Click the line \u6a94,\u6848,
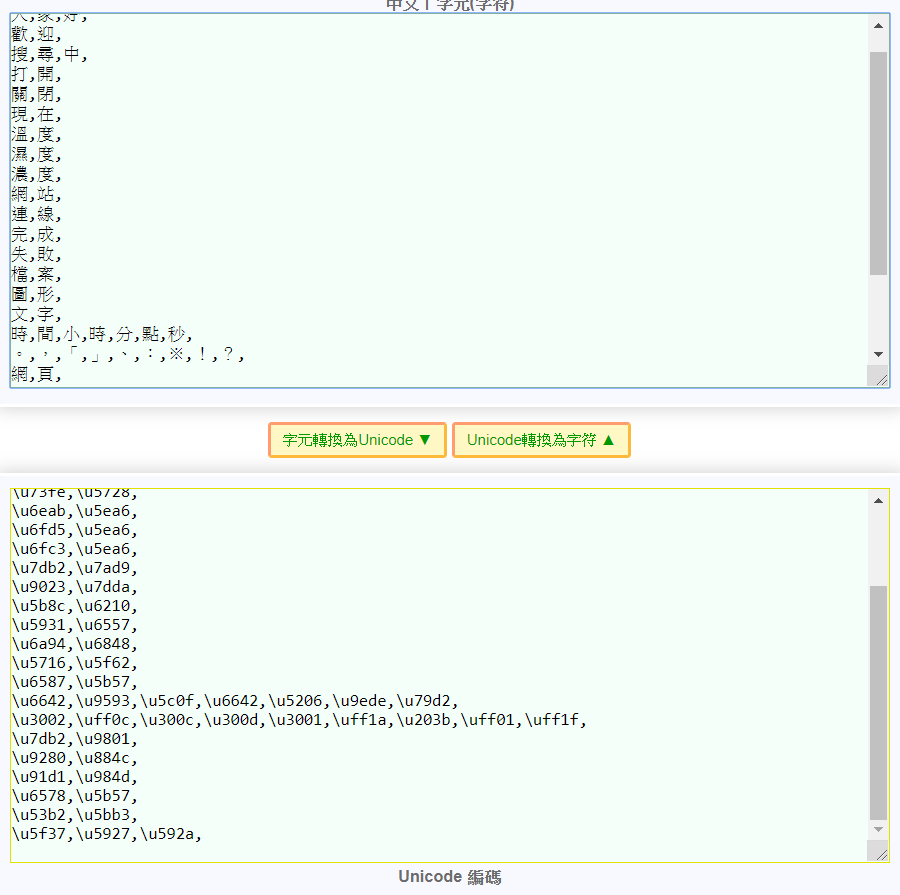The width and height of the screenshot is (900, 895). (75, 644)
